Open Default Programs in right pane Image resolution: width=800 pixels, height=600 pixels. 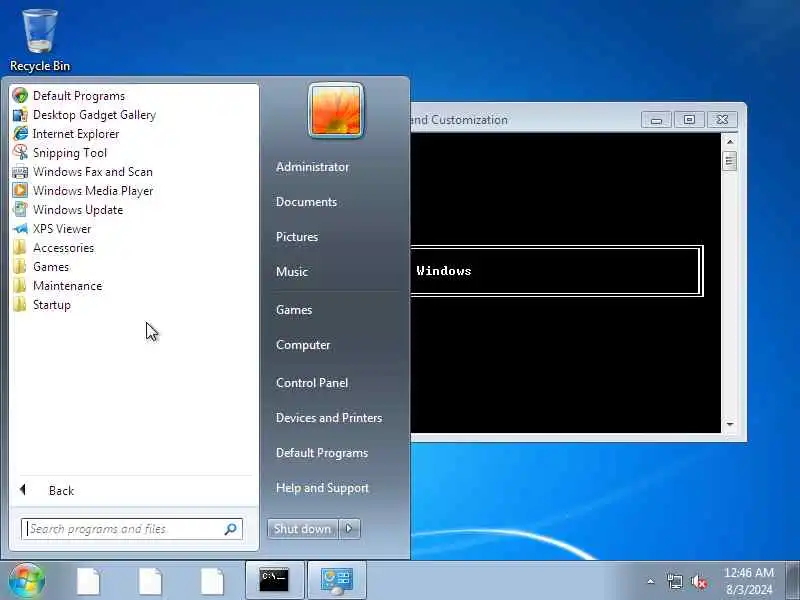coord(321,453)
